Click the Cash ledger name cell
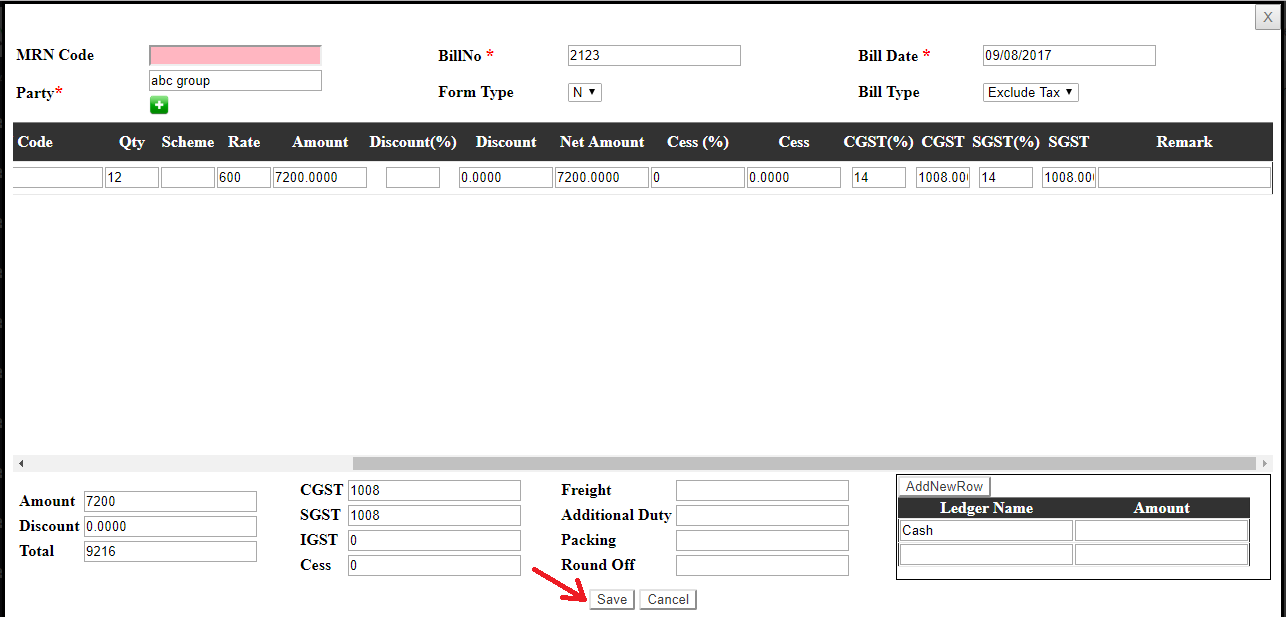The image size is (1286, 617). pyautogui.click(x=985, y=530)
